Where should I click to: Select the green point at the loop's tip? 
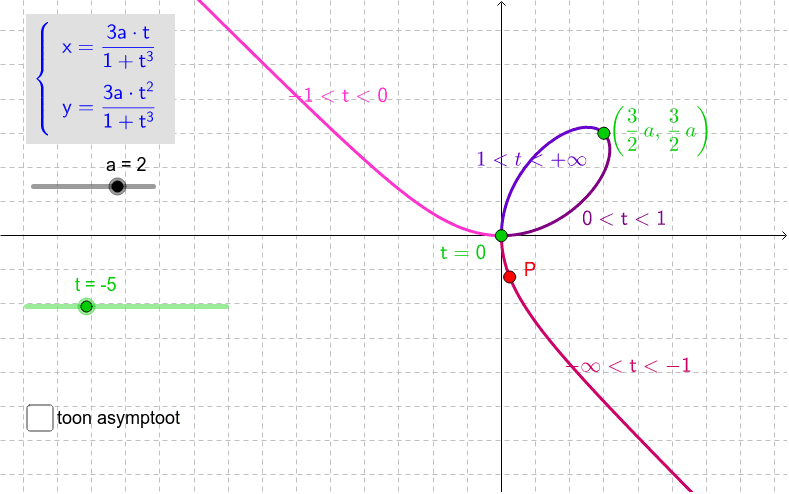pos(604,133)
